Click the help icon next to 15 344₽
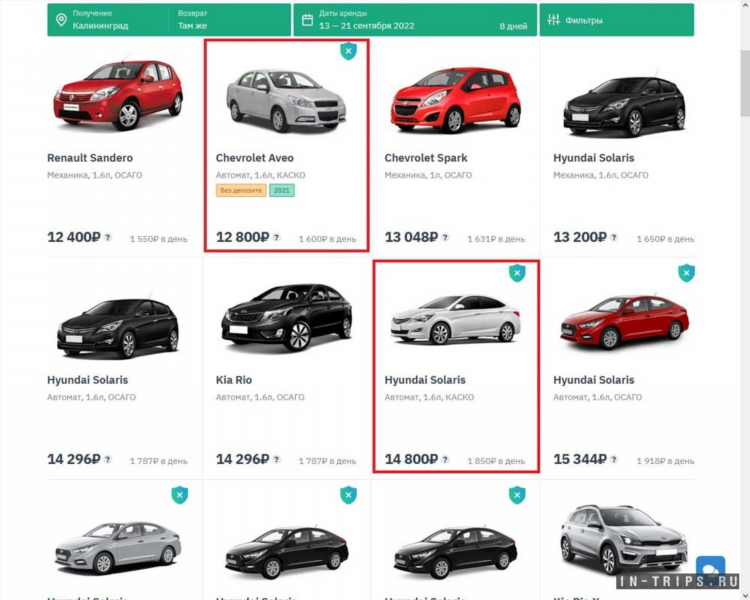 click(x=614, y=459)
